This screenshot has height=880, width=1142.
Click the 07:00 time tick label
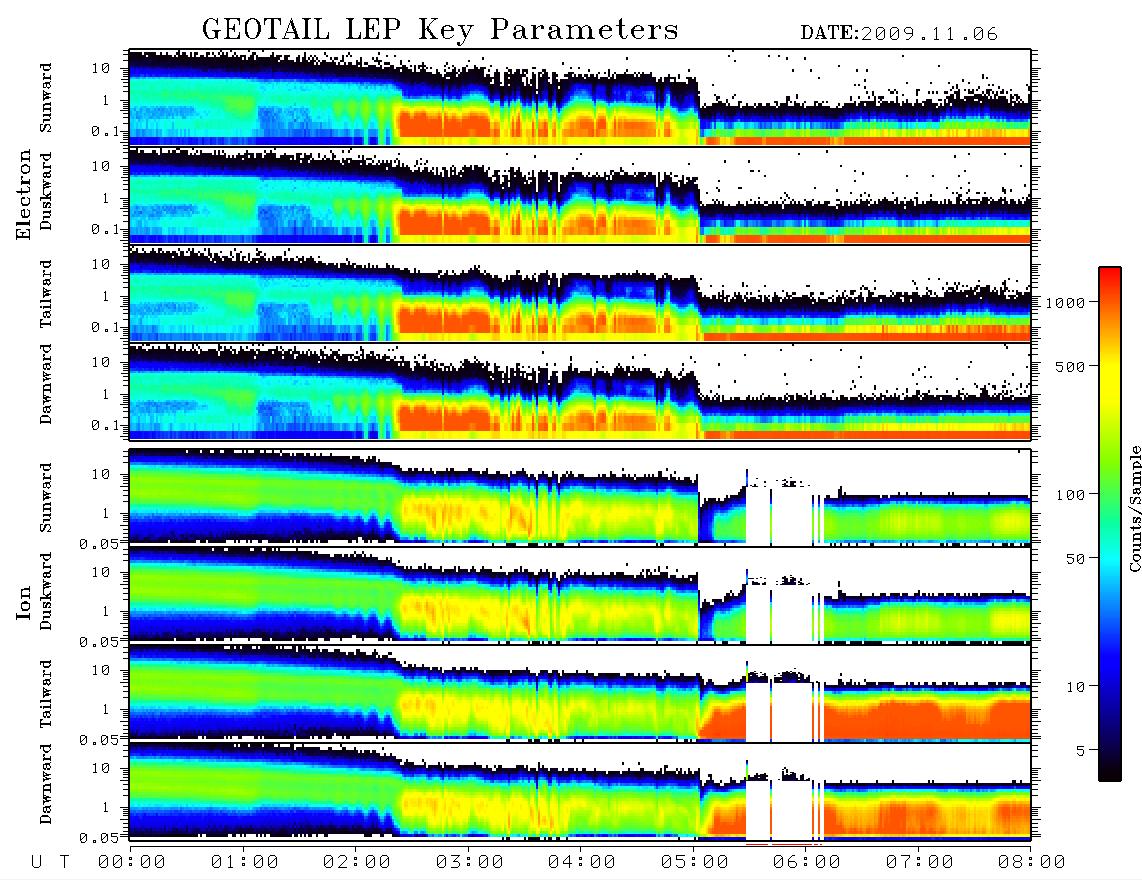click(x=920, y=862)
